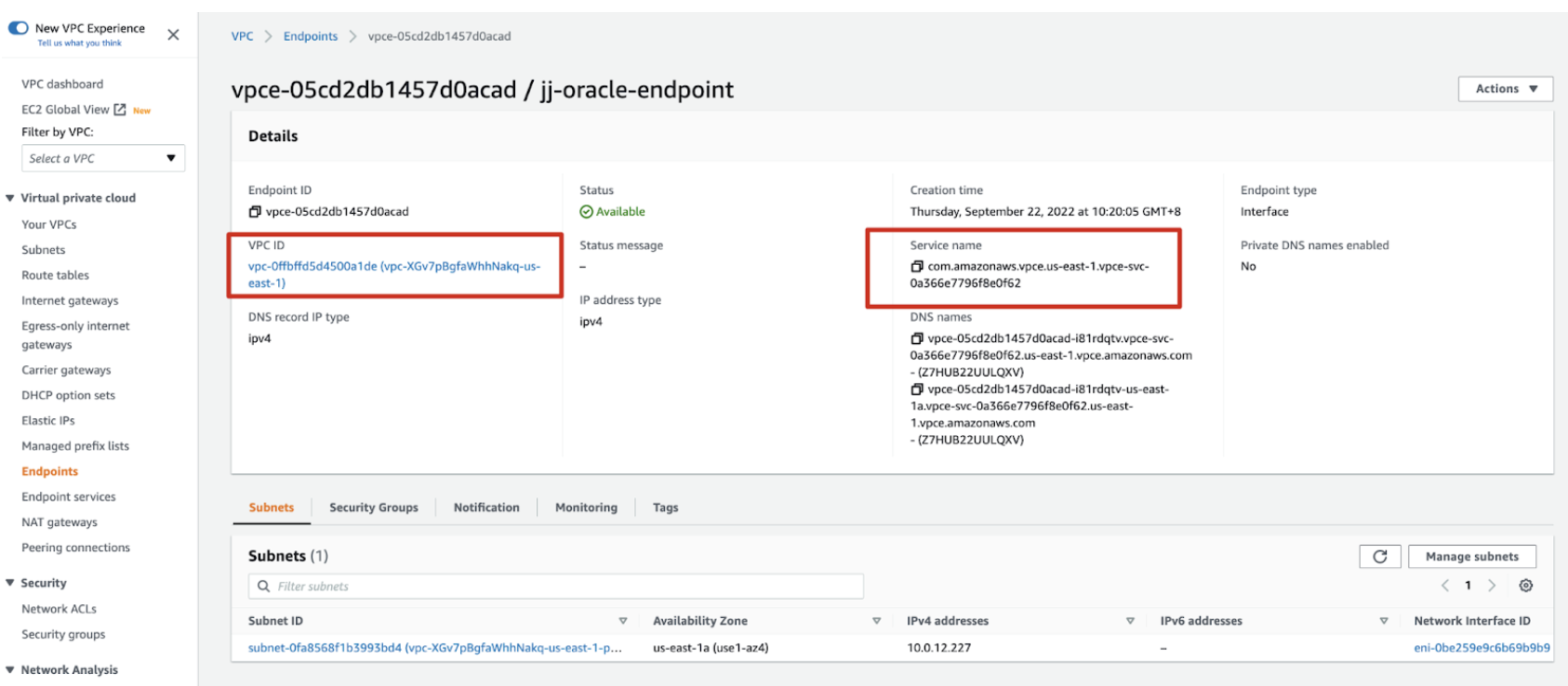Toggle the New VPC Experience switch
The image size is (1568, 686).
tap(19, 28)
